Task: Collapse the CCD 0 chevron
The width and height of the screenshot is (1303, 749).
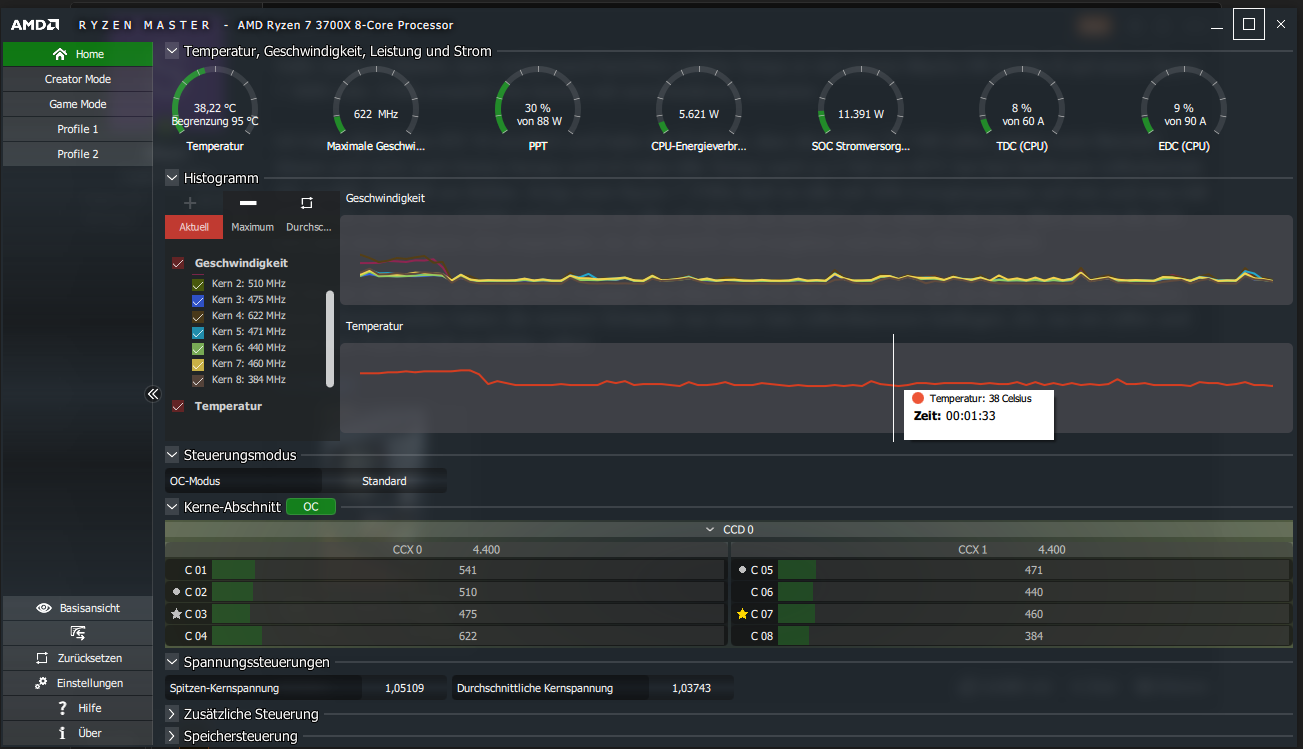Action: click(711, 529)
